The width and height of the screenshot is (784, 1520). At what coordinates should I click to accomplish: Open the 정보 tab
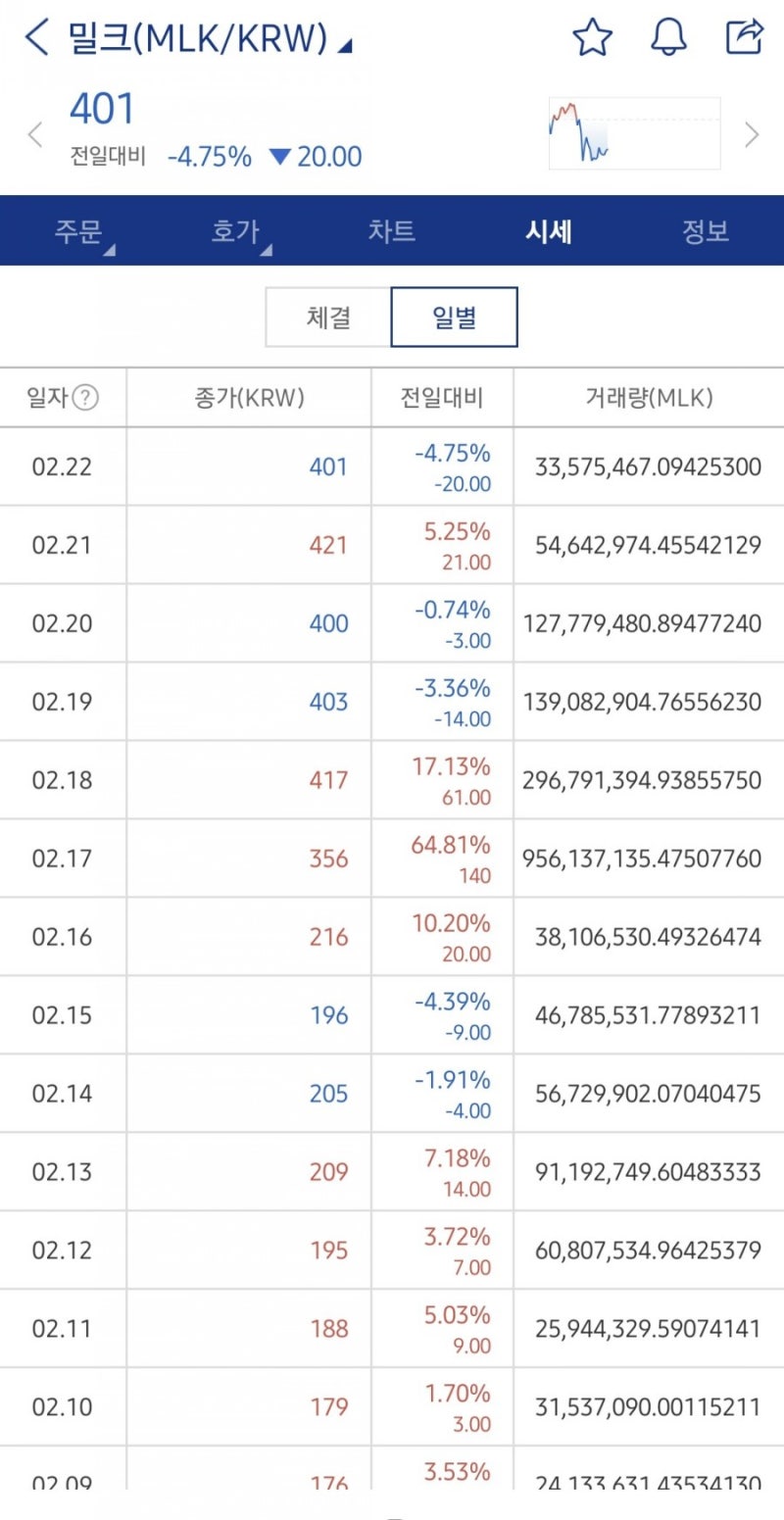(x=706, y=231)
